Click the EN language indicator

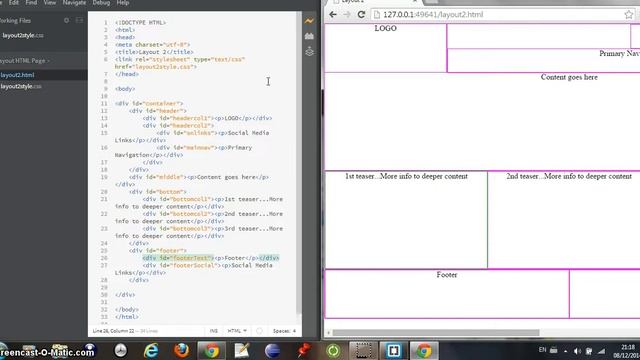pyautogui.click(x=542, y=350)
